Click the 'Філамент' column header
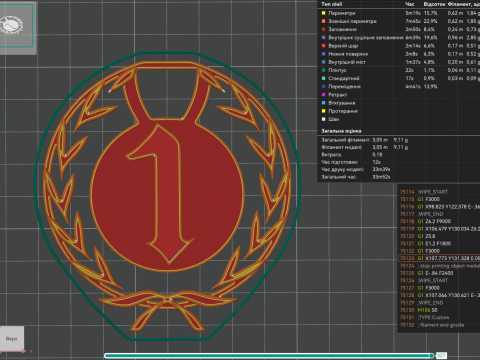 pos(463,4)
